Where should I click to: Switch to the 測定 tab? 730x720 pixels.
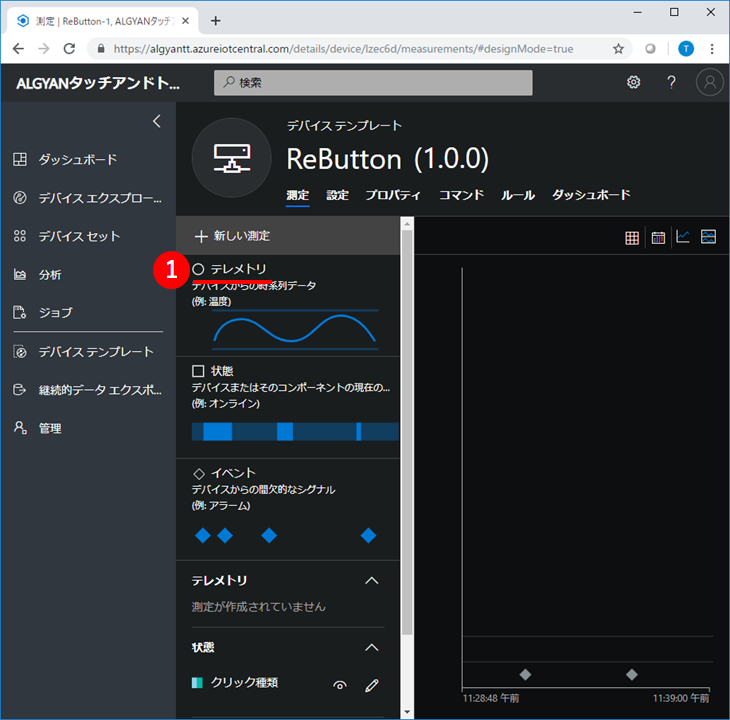point(297,195)
